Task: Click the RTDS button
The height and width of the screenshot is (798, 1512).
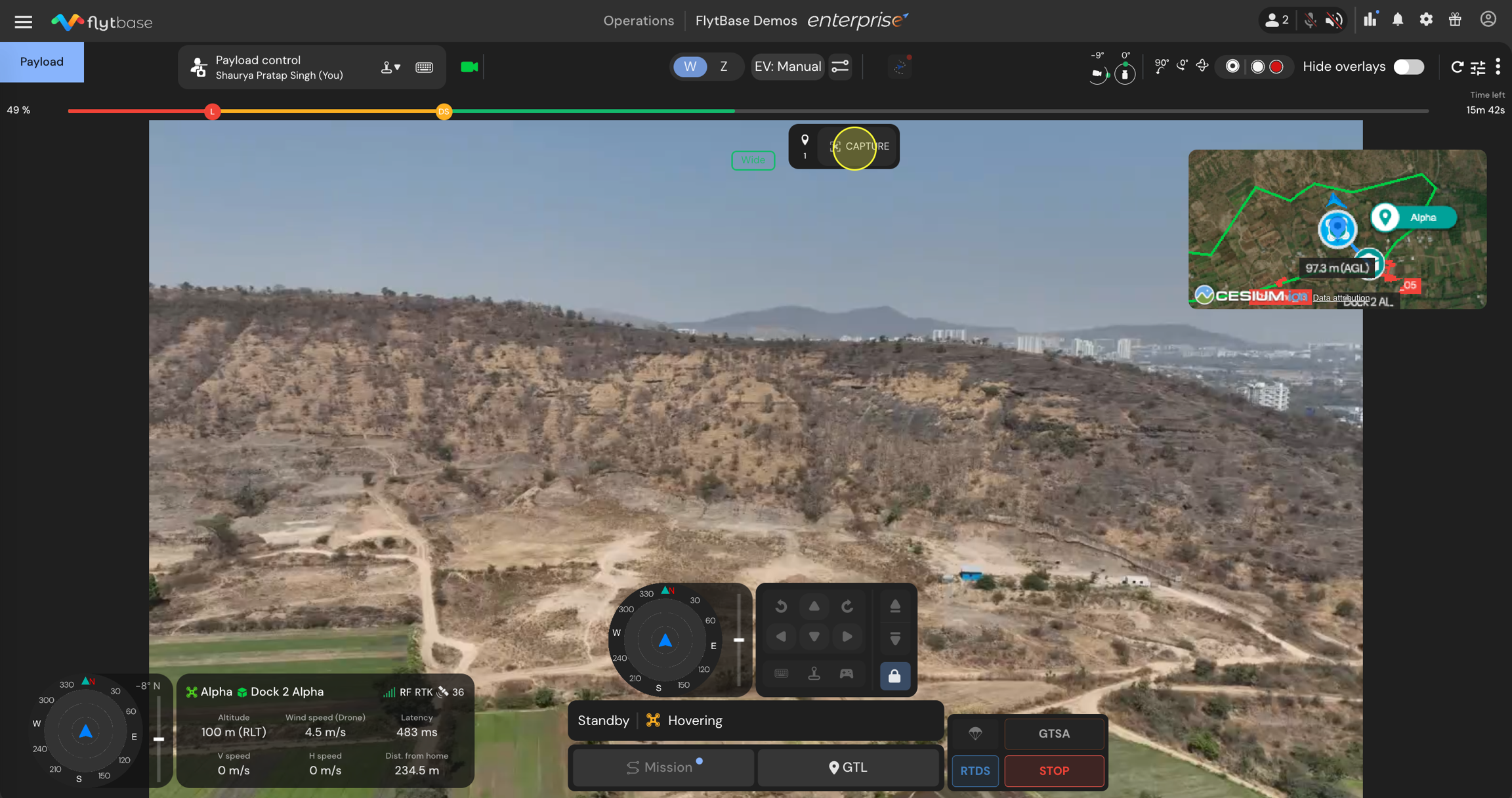Action: click(975, 770)
